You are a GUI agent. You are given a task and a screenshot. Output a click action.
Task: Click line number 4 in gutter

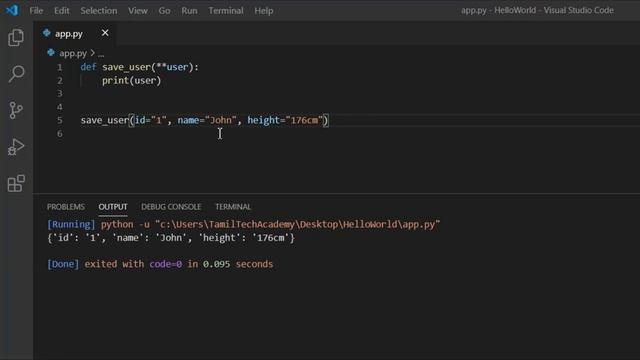[x=60, y=107]
